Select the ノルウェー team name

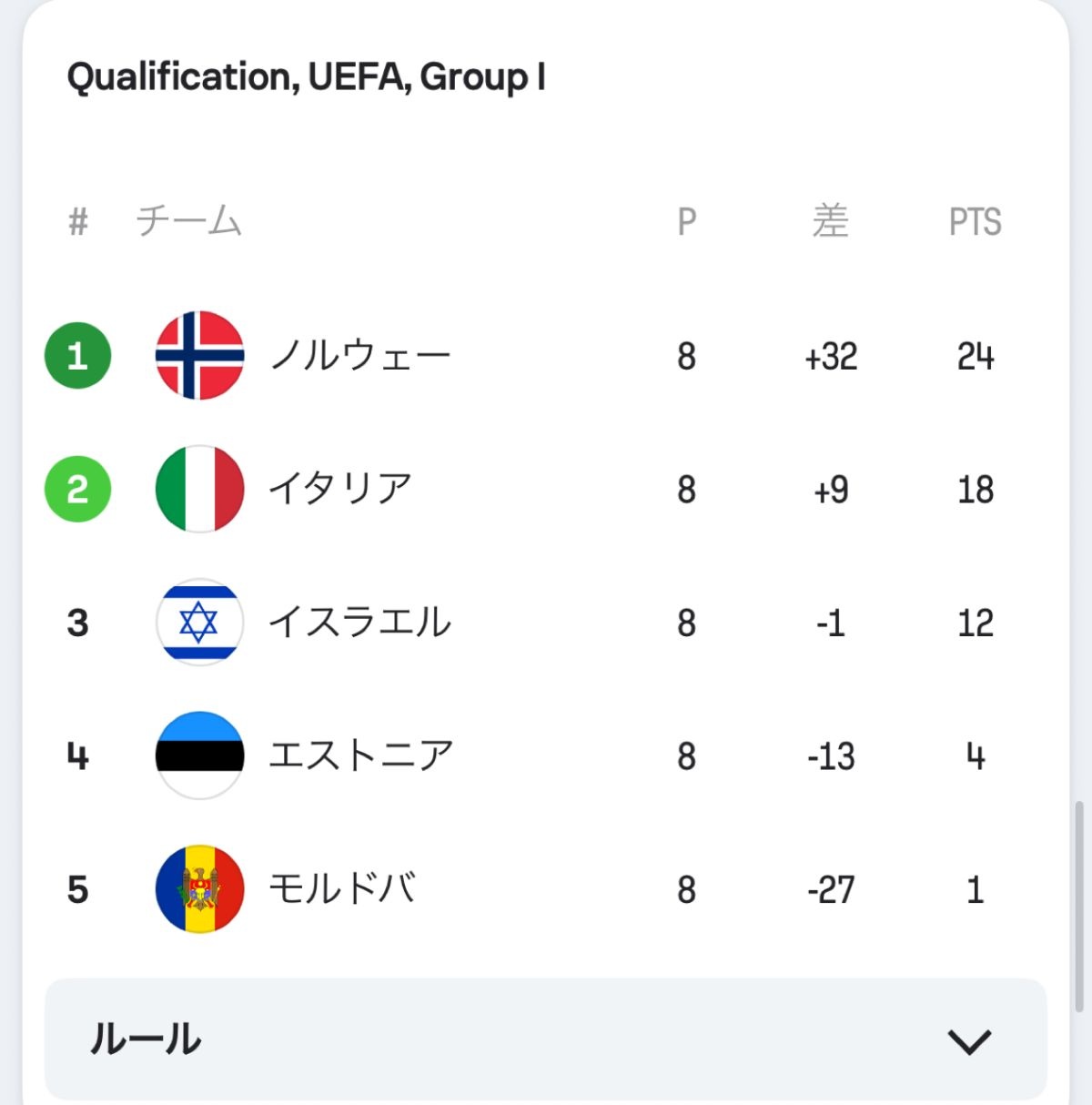359,356
